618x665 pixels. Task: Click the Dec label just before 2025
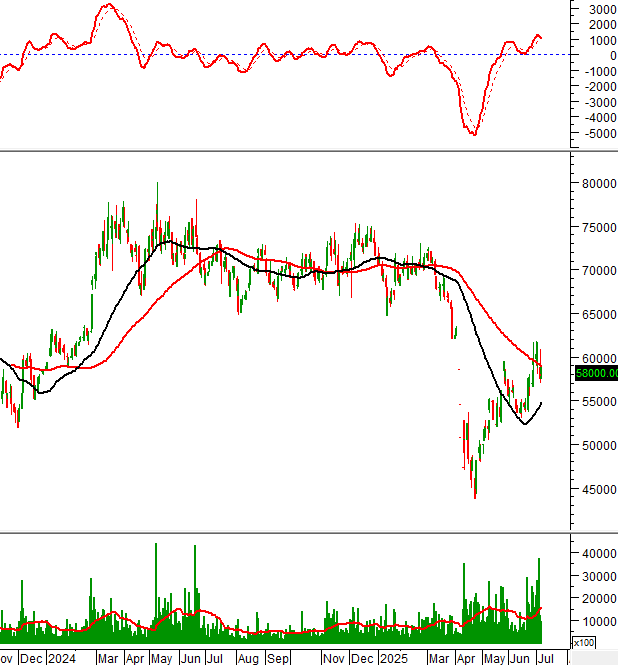point(363,659)
